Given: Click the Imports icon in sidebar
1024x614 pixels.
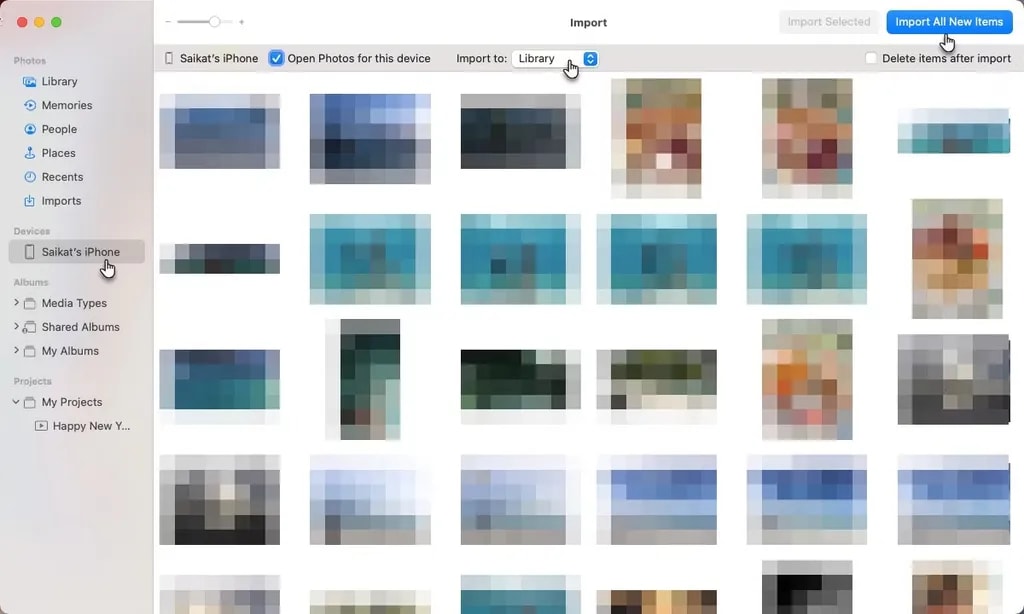Looking at the screenshot, I should 30,201.
